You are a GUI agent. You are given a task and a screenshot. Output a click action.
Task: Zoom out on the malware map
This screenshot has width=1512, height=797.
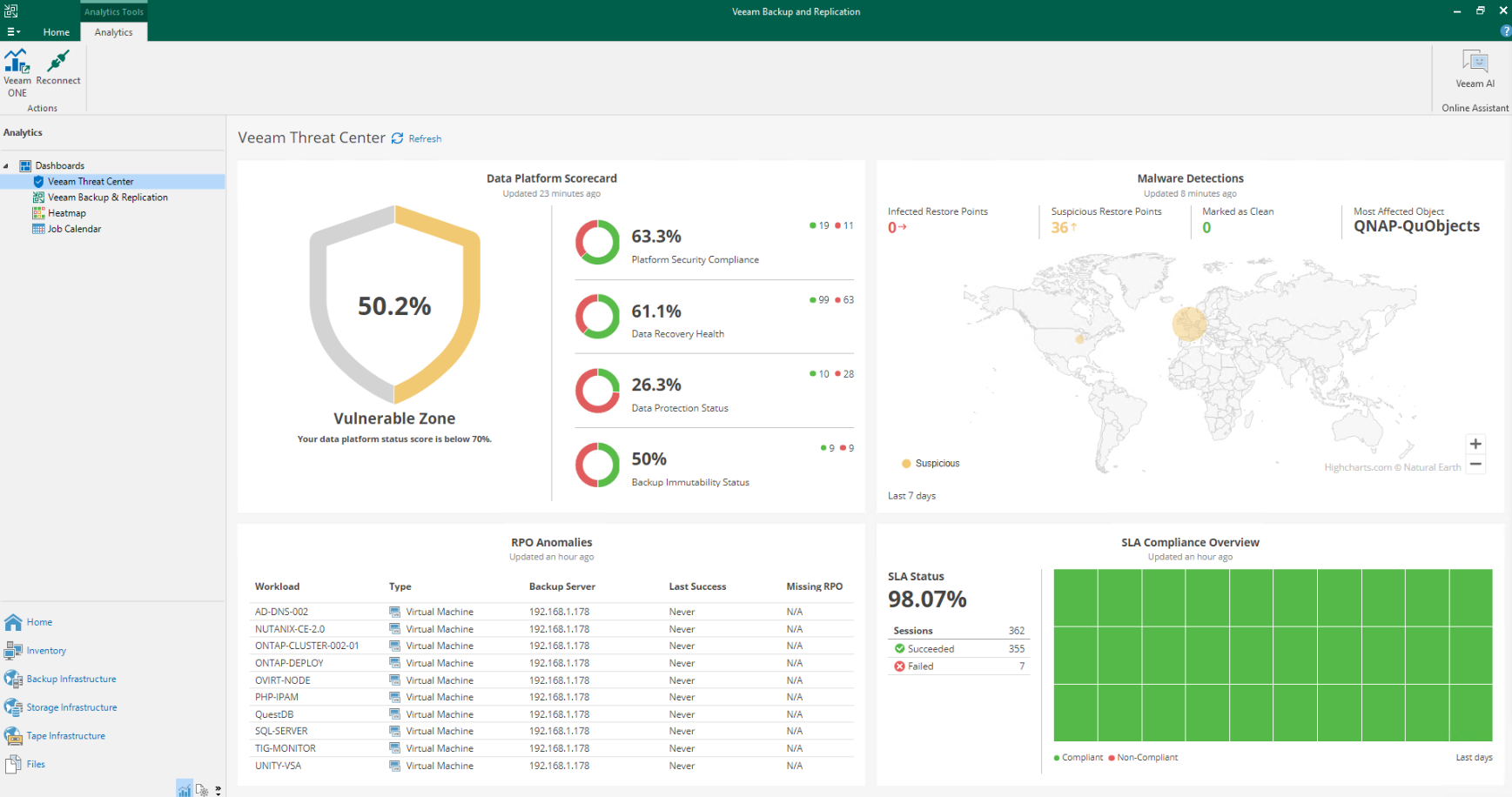click(1475, 464)
